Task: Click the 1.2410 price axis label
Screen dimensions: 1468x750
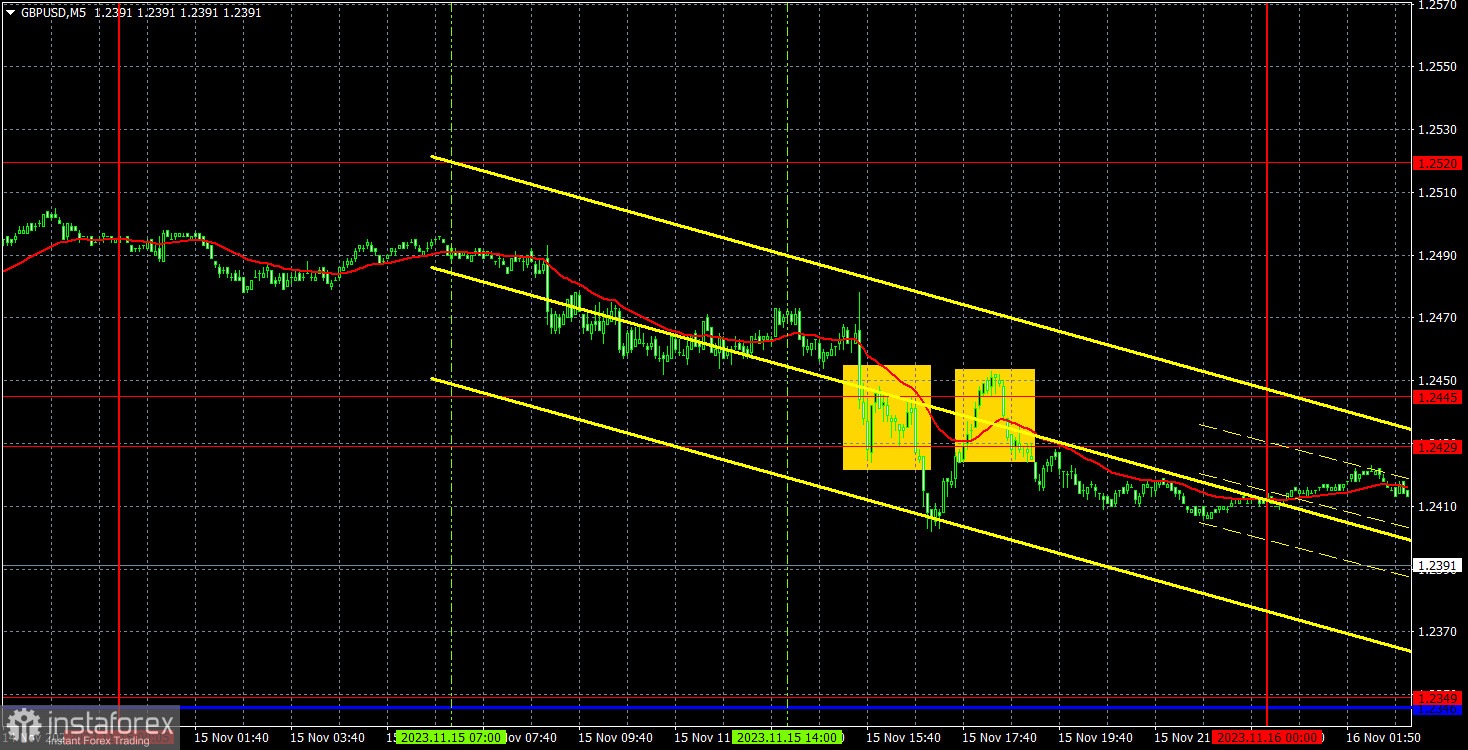Action: [x=1438, y=507]
